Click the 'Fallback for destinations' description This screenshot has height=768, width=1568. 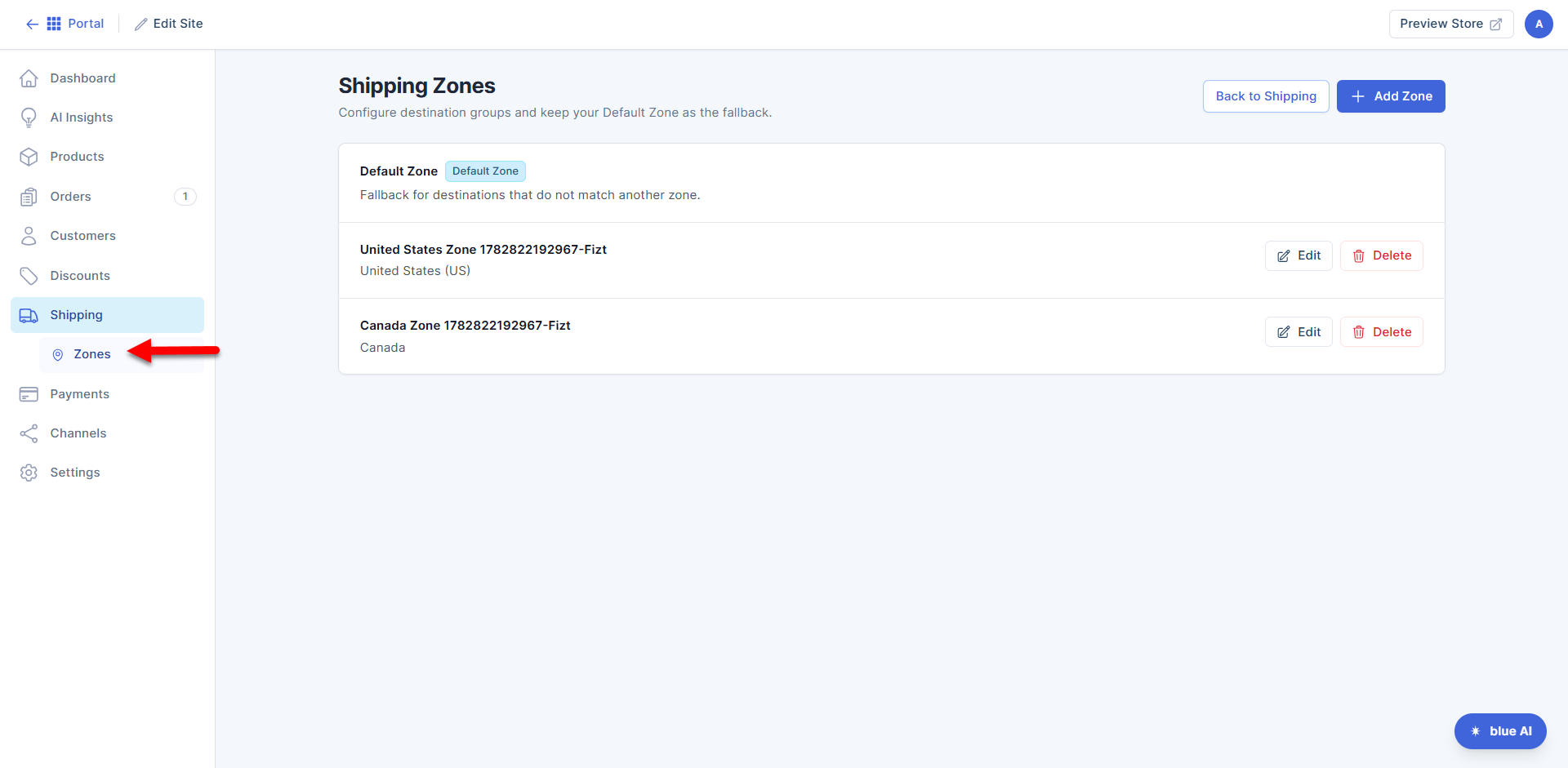530,195
